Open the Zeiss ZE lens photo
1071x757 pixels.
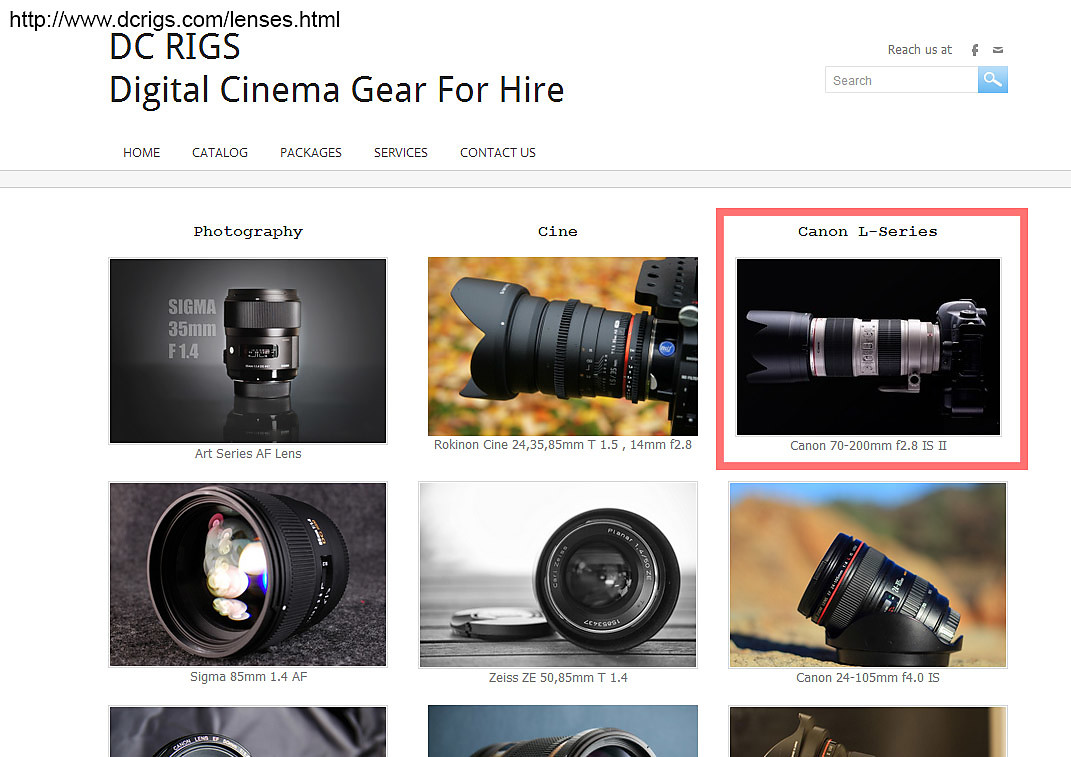point(558,574)
